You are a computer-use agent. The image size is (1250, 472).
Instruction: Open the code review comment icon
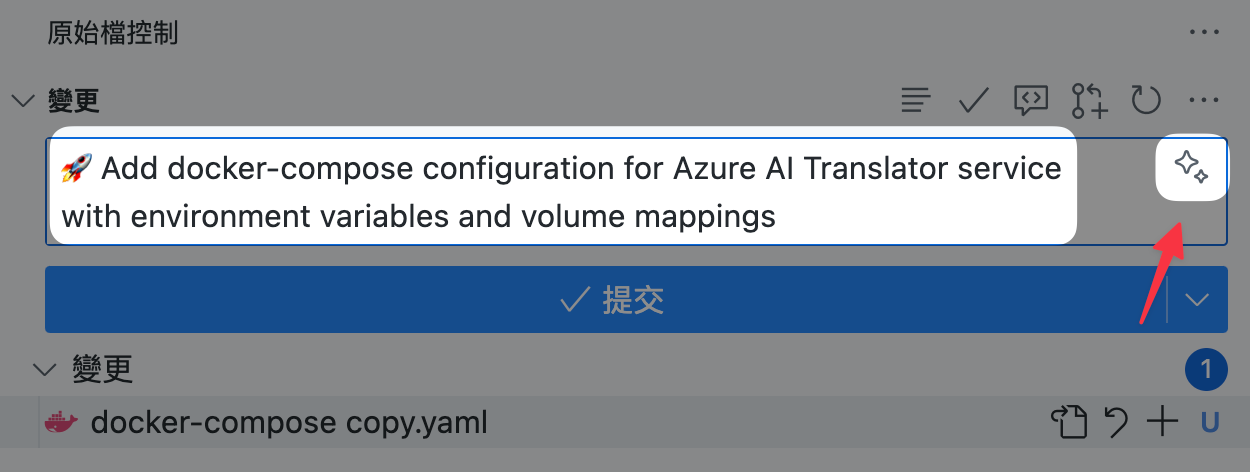[1031, 100]
